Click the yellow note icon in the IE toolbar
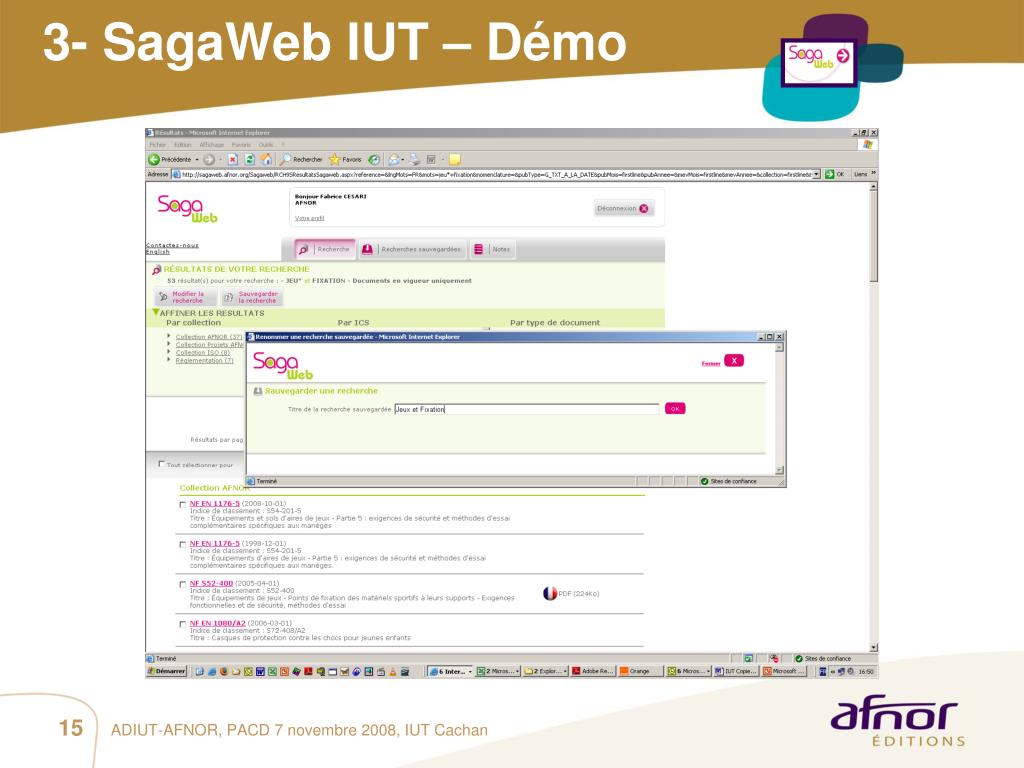Viewport: 1024px width, 768px height. click(x=455, y=159)
